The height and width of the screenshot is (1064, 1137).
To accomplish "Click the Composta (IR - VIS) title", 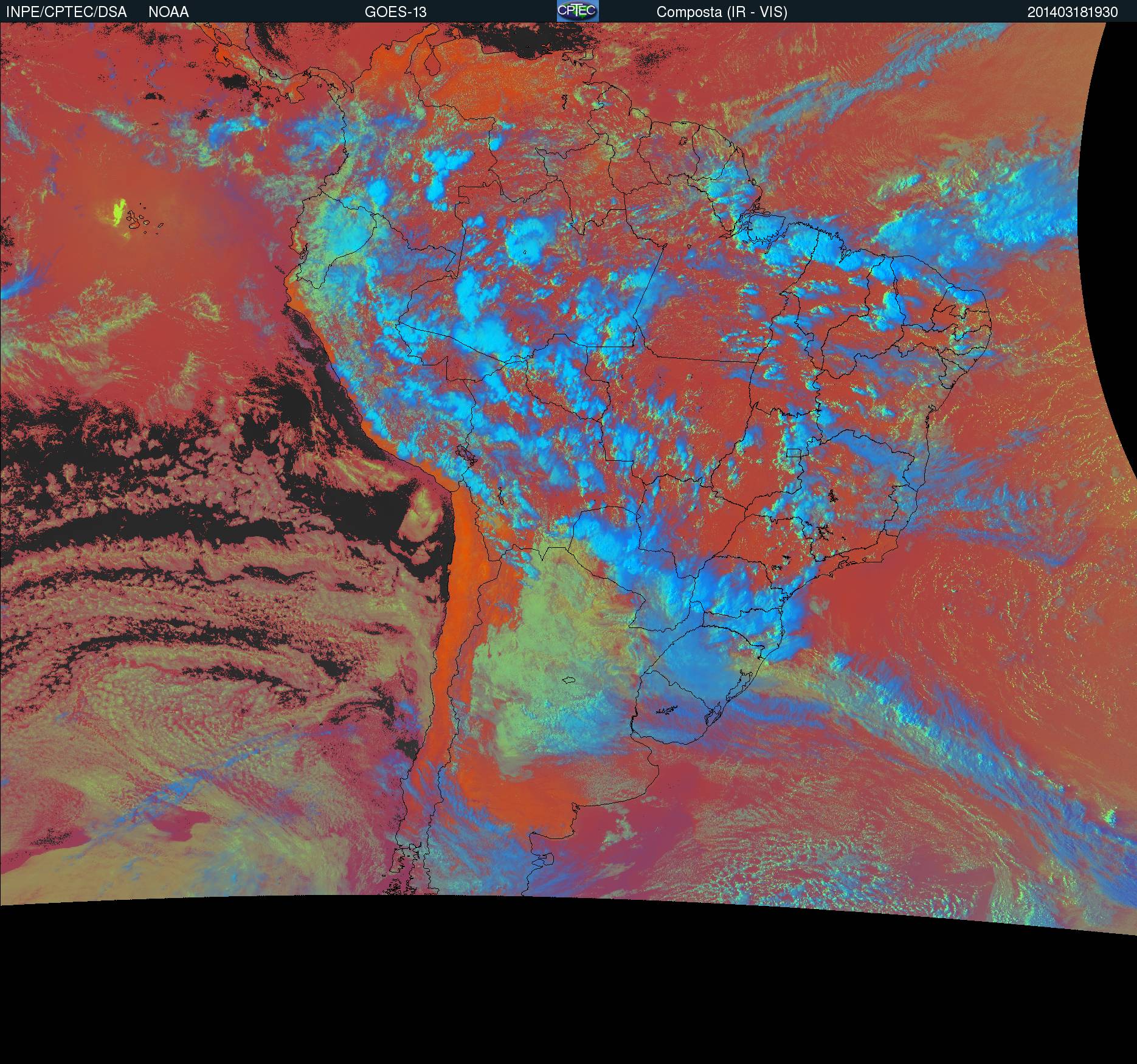I will (x=722, y=12).
